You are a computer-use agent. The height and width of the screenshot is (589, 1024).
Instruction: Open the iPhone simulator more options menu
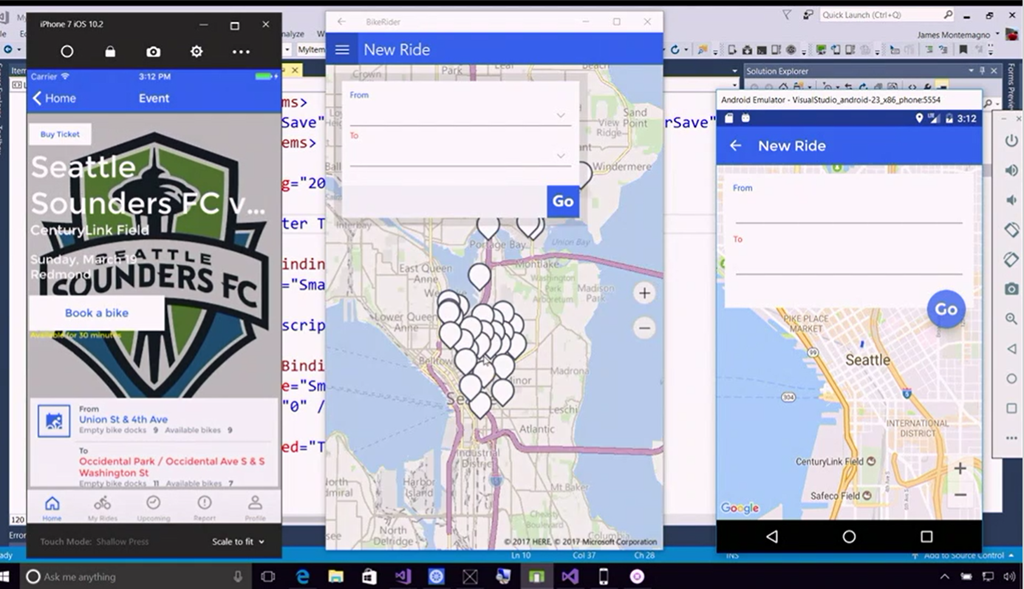241,52
